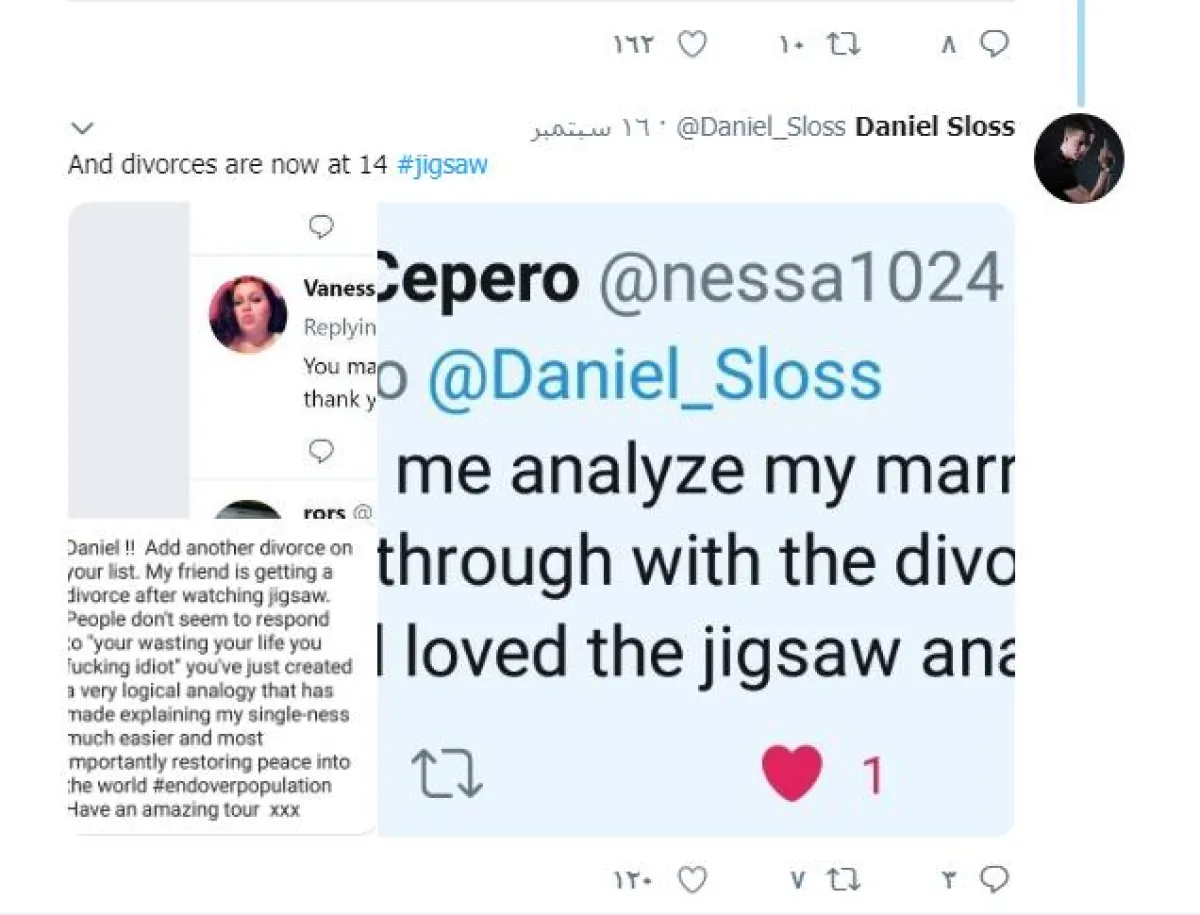
Task: Like the previous tweet above
Action: pos(692,44)
